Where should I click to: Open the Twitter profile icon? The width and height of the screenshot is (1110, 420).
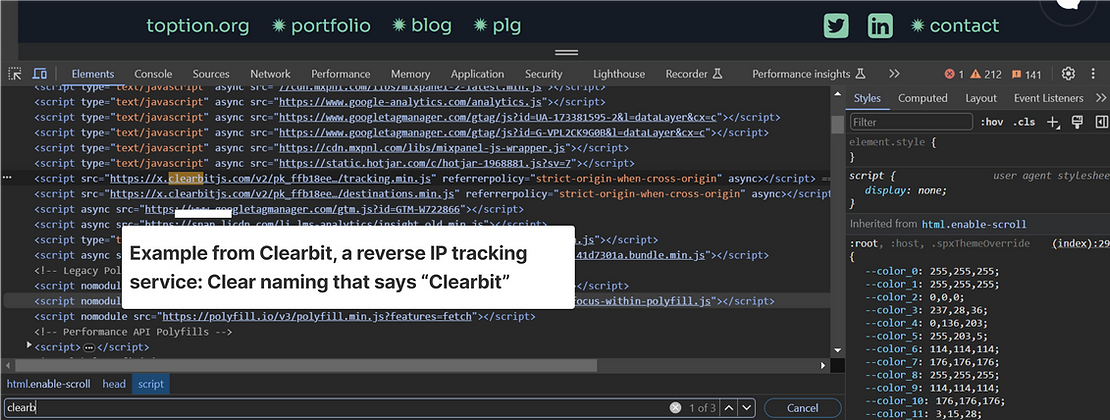point(836,26)
